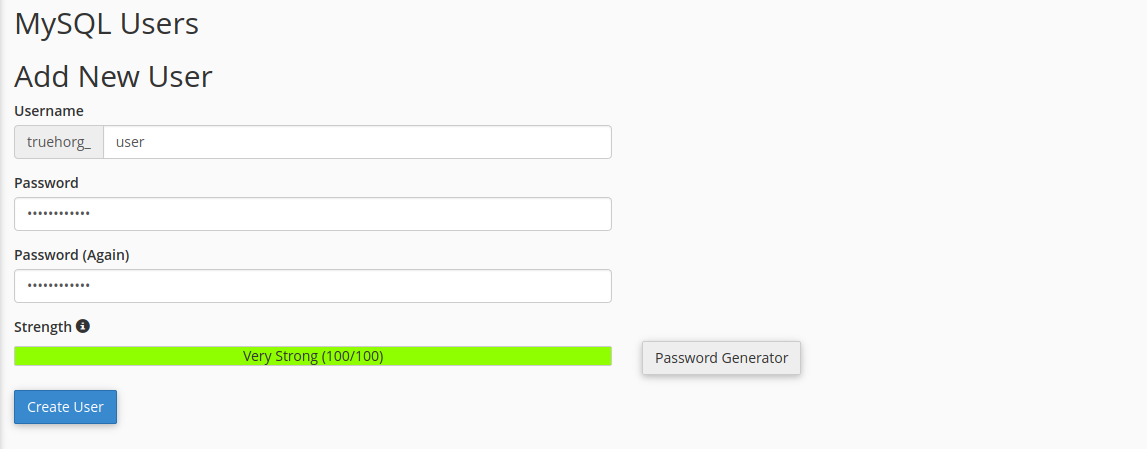Click the info icon beside Strength
This screenshot has height=449, width=1147.
pos(83,326)
